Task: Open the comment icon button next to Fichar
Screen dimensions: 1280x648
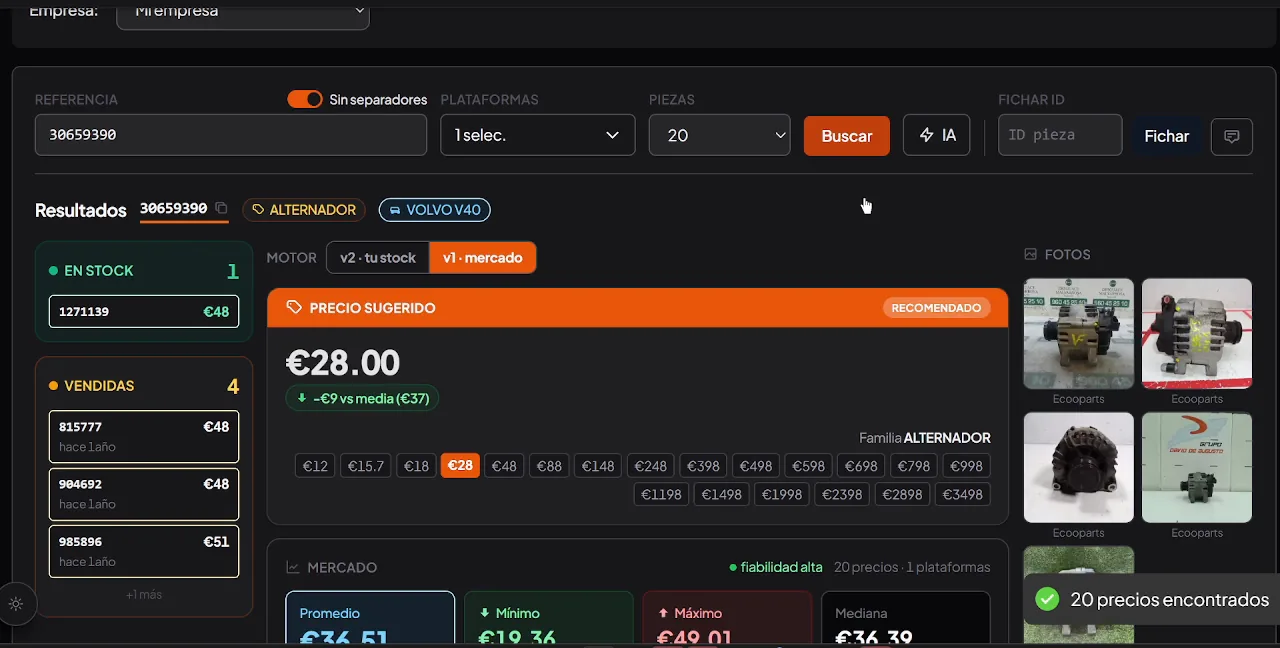Action: [x=1232, y=136]
